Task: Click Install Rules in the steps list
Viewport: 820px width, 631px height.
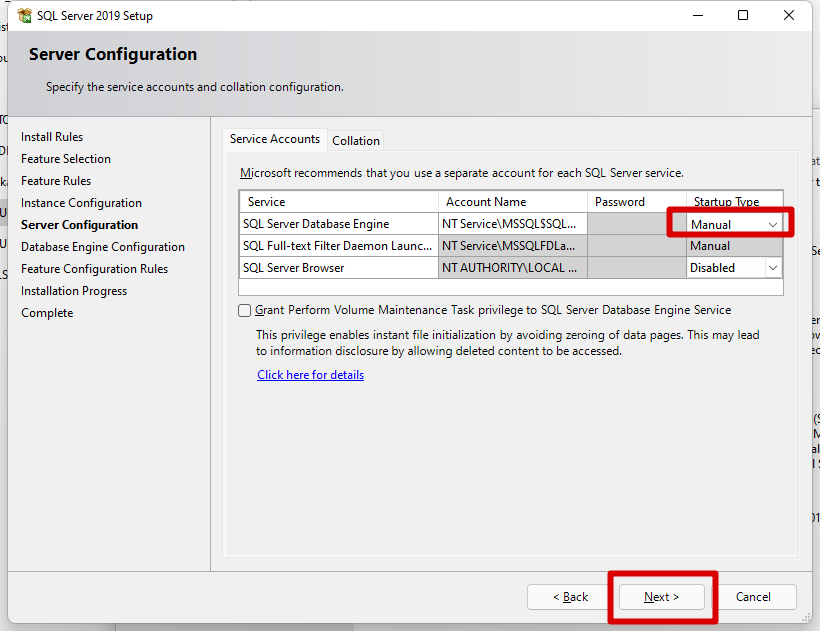Action: click(52, 137)
